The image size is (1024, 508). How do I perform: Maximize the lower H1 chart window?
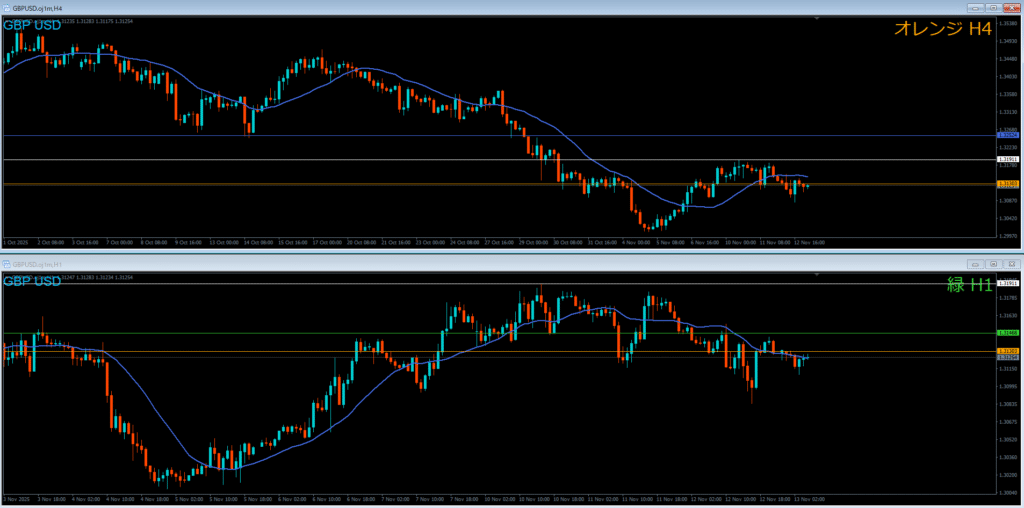992,263
